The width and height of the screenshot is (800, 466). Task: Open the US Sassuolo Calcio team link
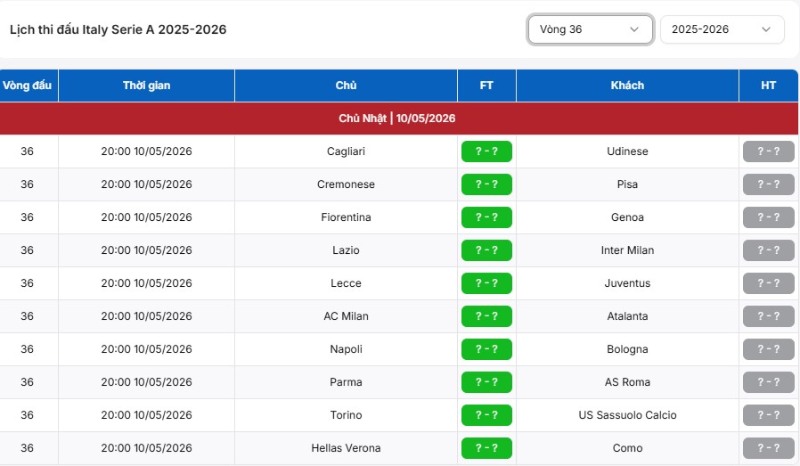628,415
